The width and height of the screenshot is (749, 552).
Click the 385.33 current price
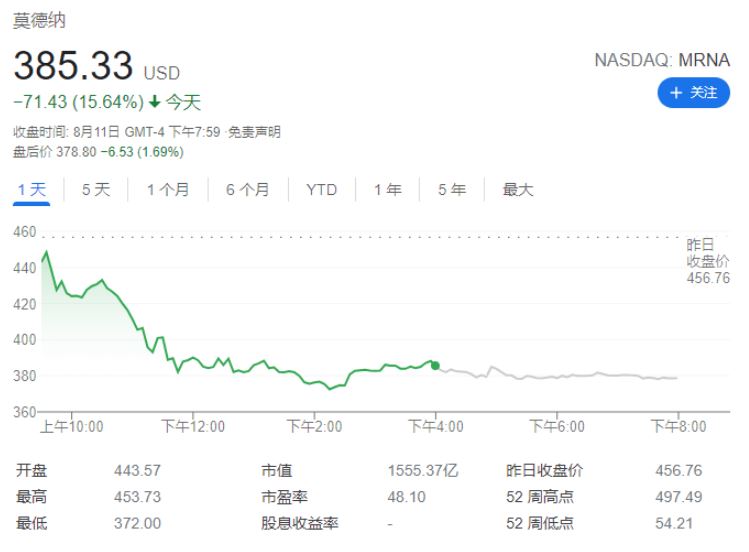coord(74,67)
